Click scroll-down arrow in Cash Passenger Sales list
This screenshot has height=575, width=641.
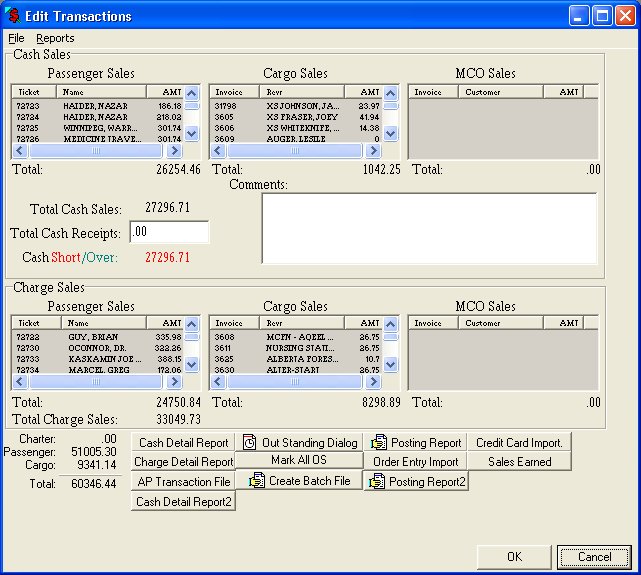click(192, 133)
